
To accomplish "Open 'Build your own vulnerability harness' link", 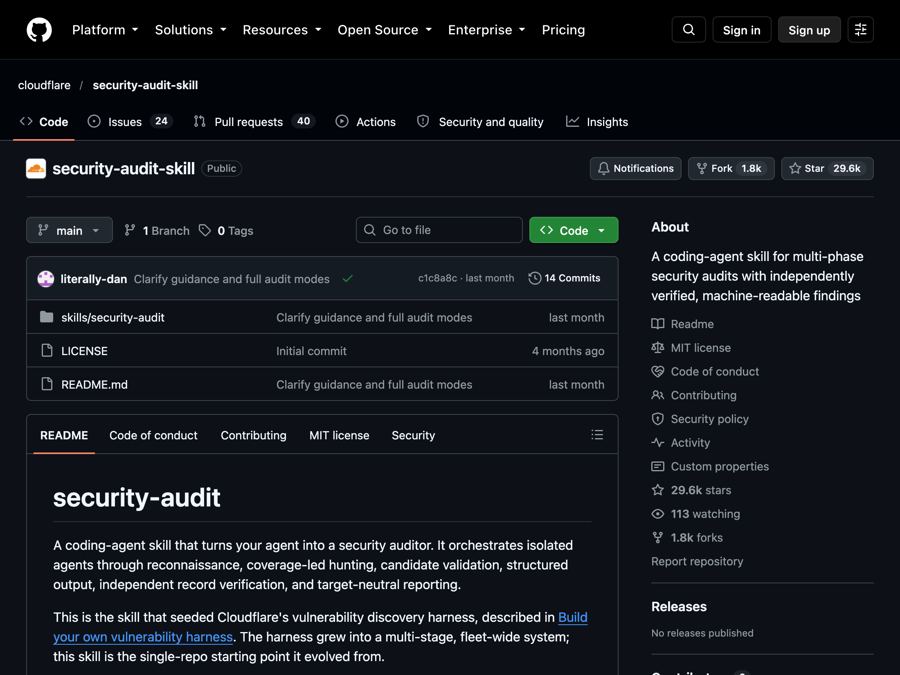I will [320, 627].
